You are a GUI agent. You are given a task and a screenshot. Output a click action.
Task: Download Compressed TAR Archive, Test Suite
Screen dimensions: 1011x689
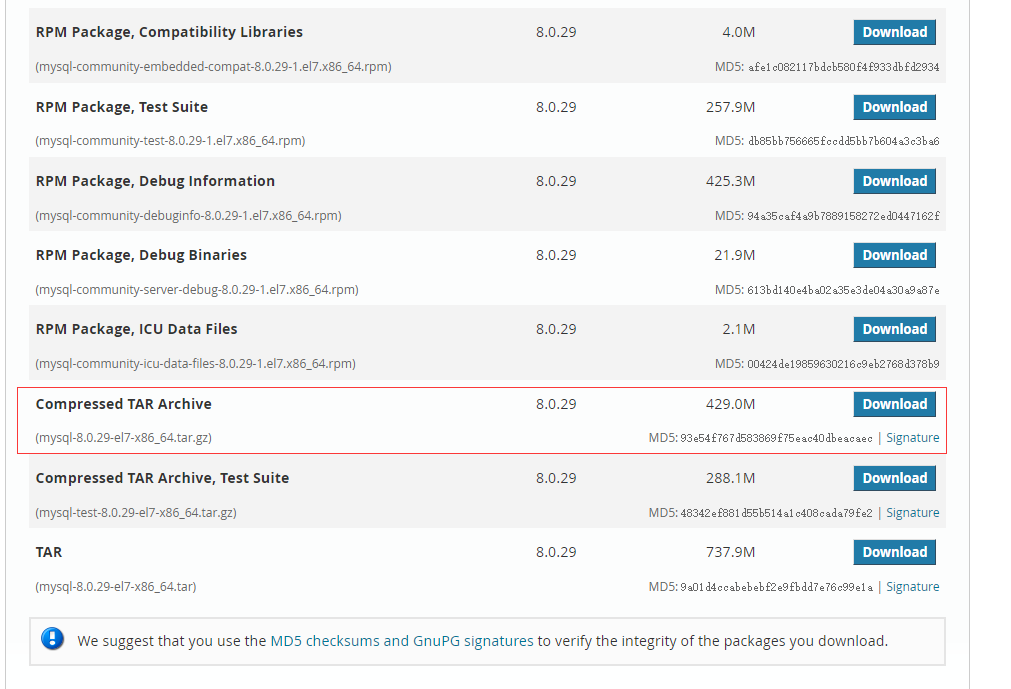click(894, 478)
